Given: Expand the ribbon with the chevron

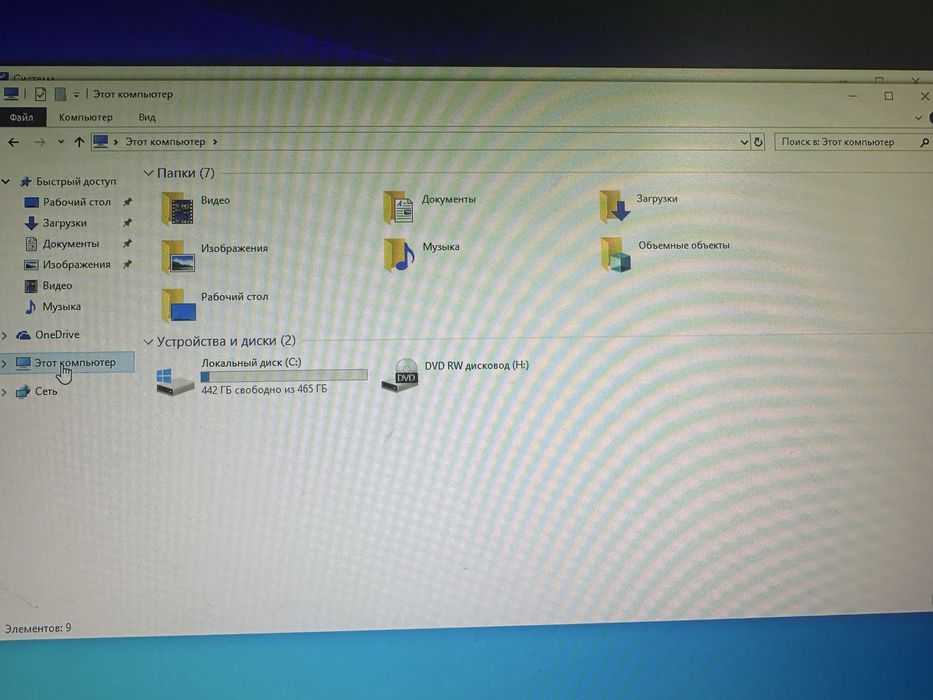Looking at the screenshot, I should [x=918, y=118].
